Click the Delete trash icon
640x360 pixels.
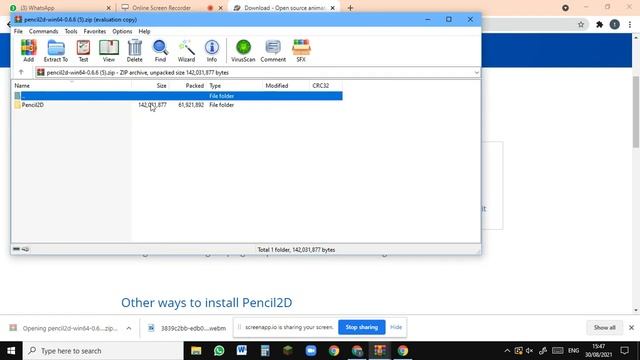[x=134, y=51]
